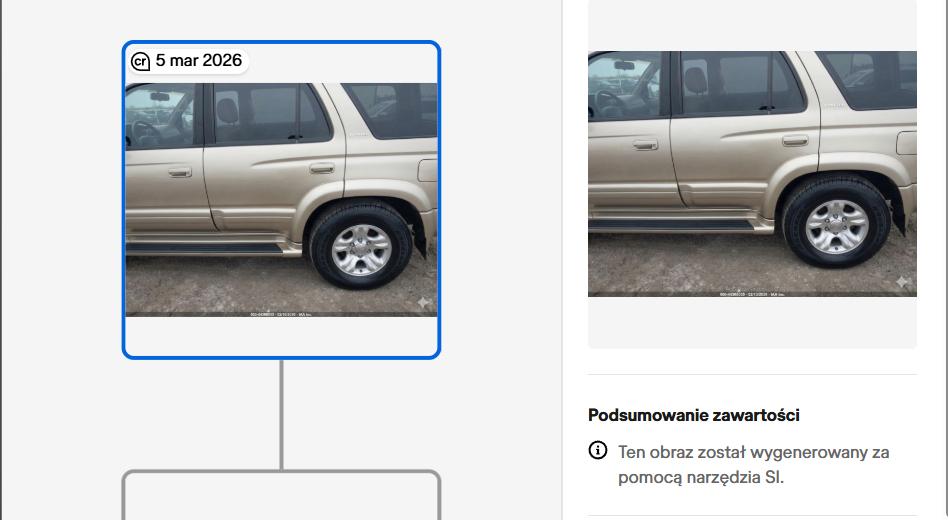Open the large car preview image
Image resolution: width=948 pixels, height=520 pixels.
pos(752,174)
